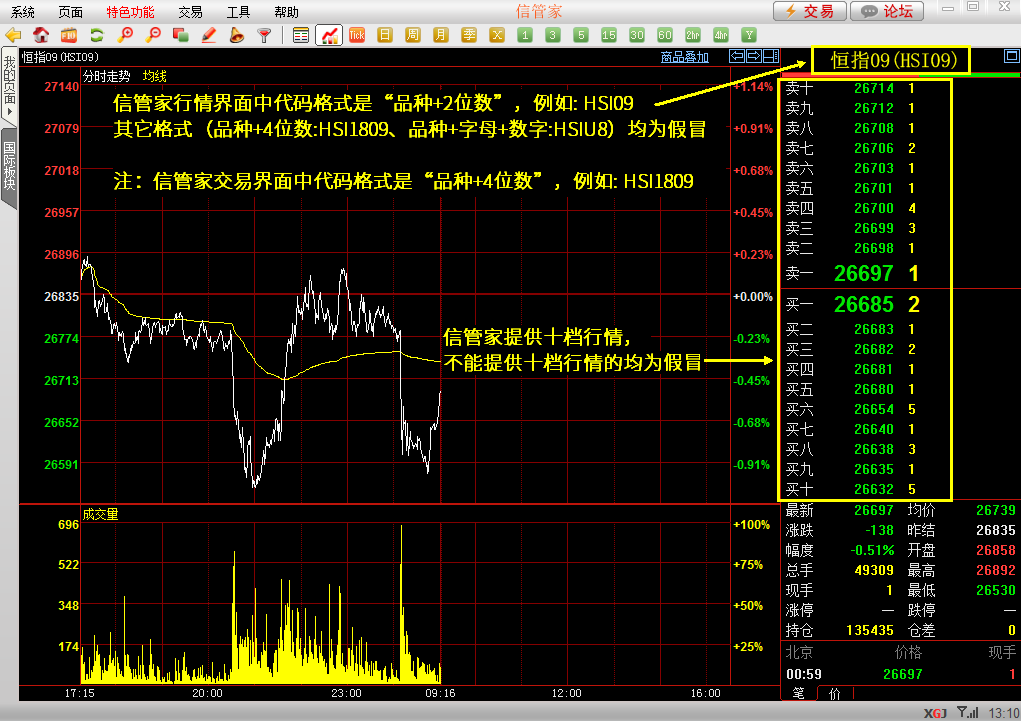Image resolution: width=1021 pixels, height=721 pixels.
Task: Open the 特色功能 menu
Action: [130, 12]
